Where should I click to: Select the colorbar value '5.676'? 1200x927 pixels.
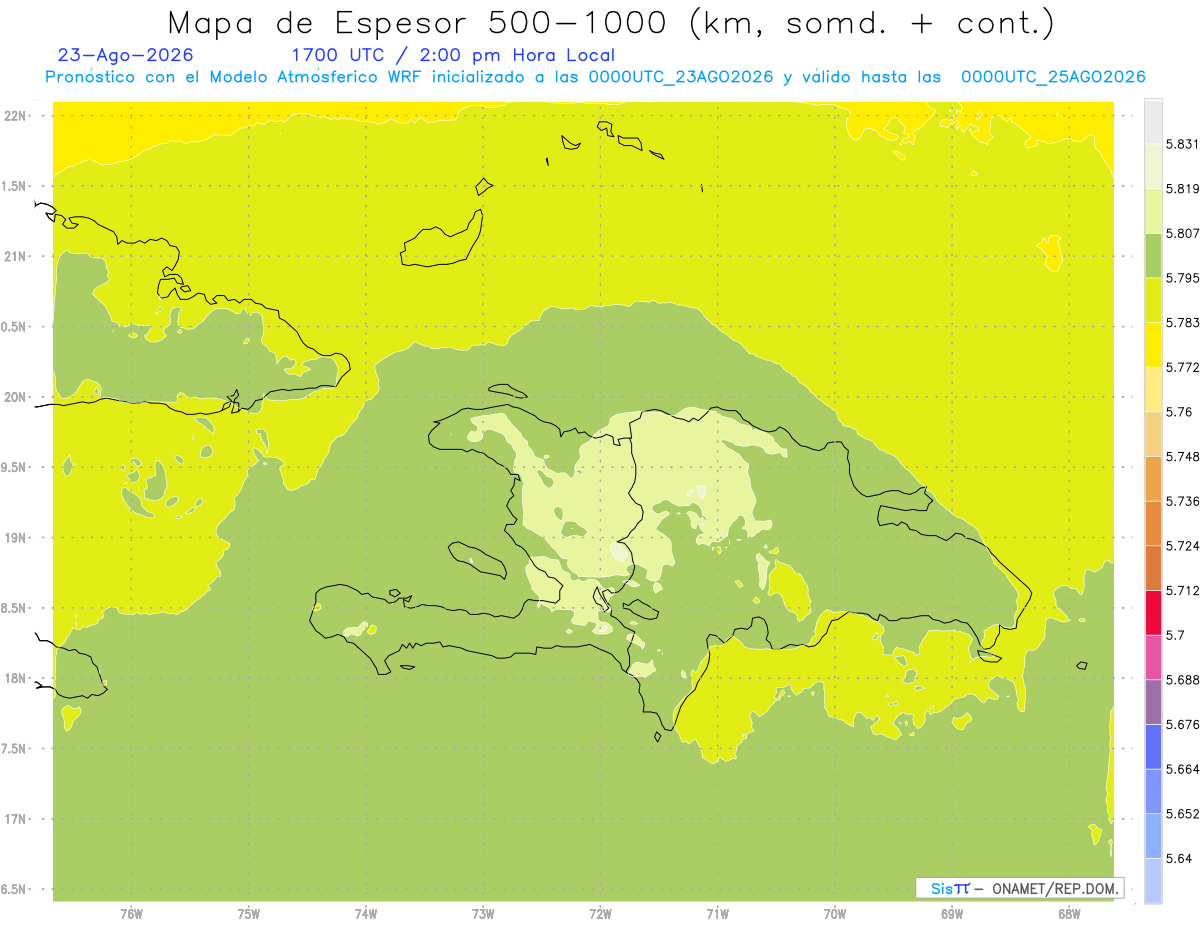(x=1182, y=725)
